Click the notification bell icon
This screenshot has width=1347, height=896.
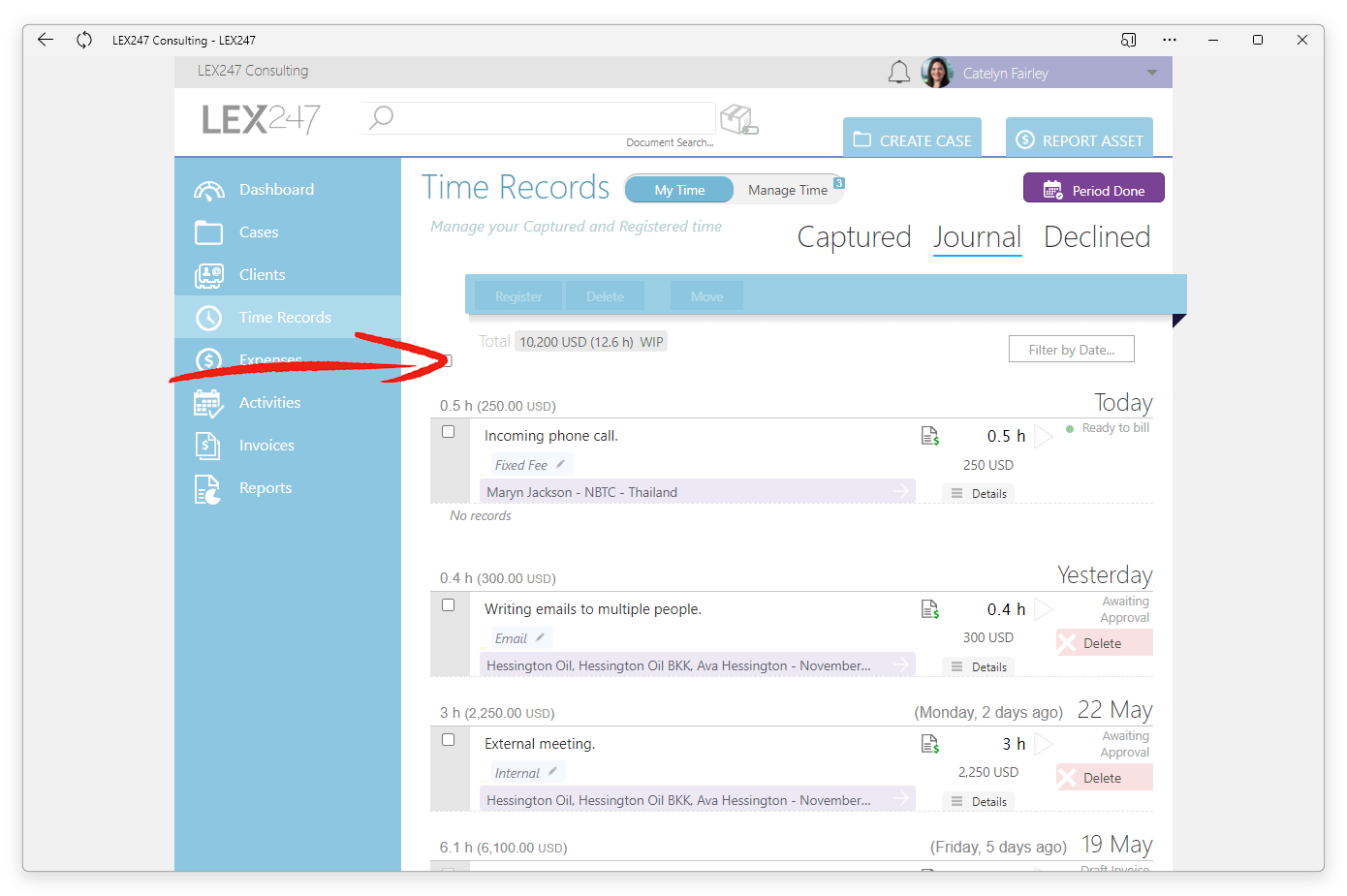click(x=899, y=73)
